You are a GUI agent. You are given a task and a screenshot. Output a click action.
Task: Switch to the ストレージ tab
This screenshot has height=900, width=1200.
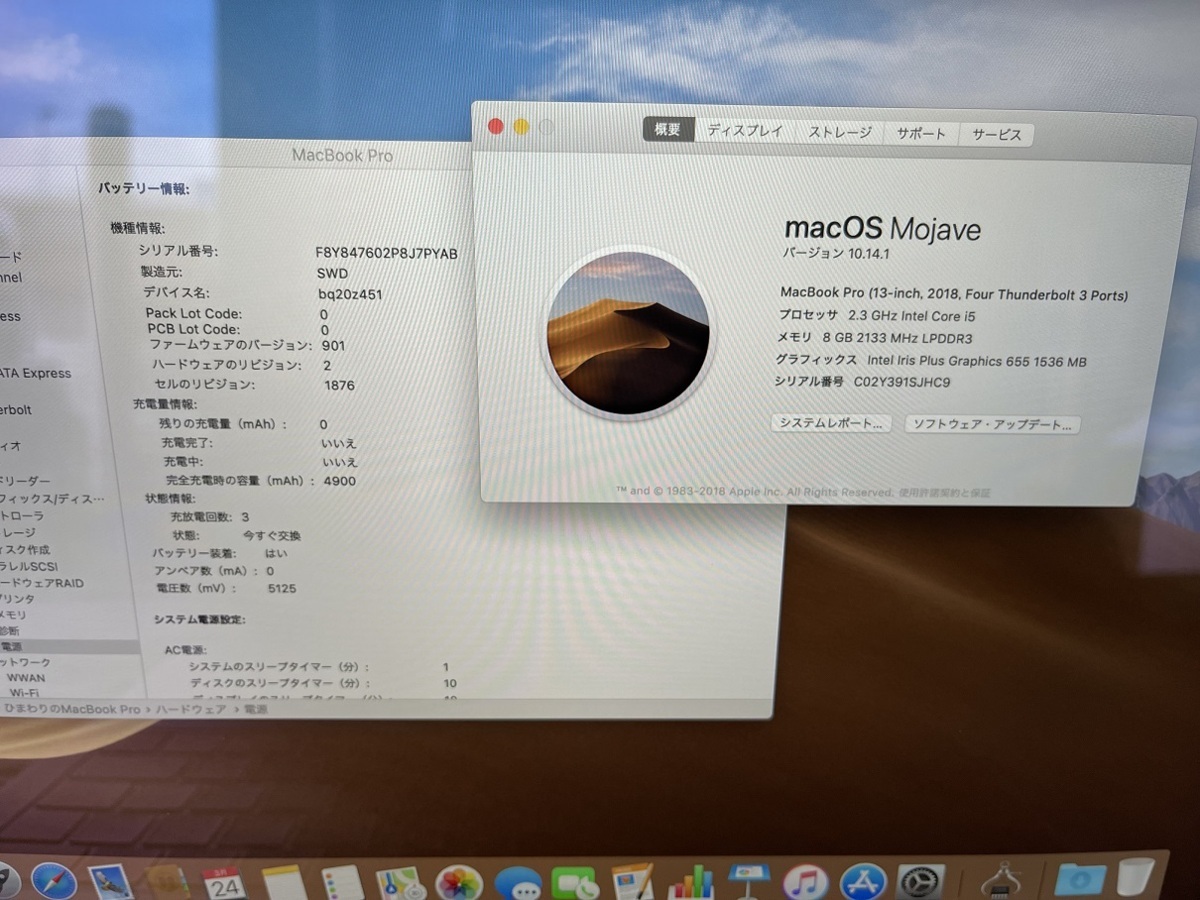point(840,132)
